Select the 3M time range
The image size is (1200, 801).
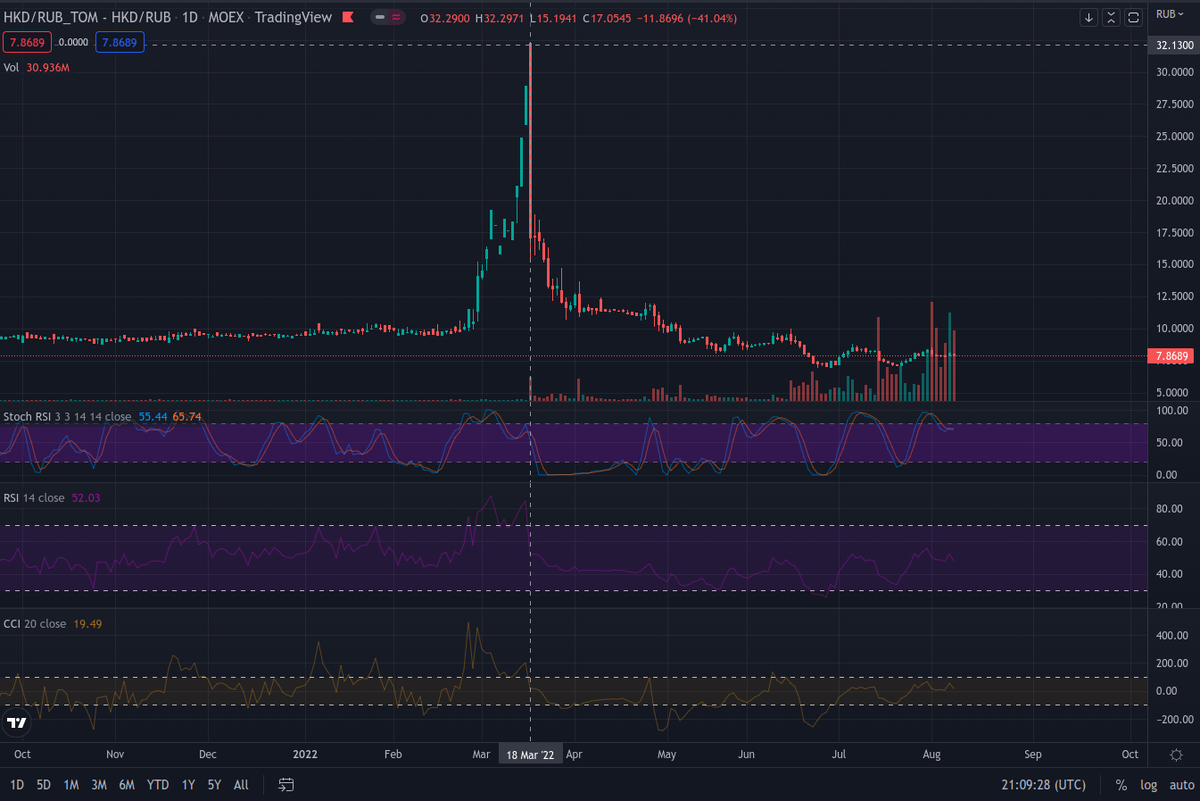99,785
